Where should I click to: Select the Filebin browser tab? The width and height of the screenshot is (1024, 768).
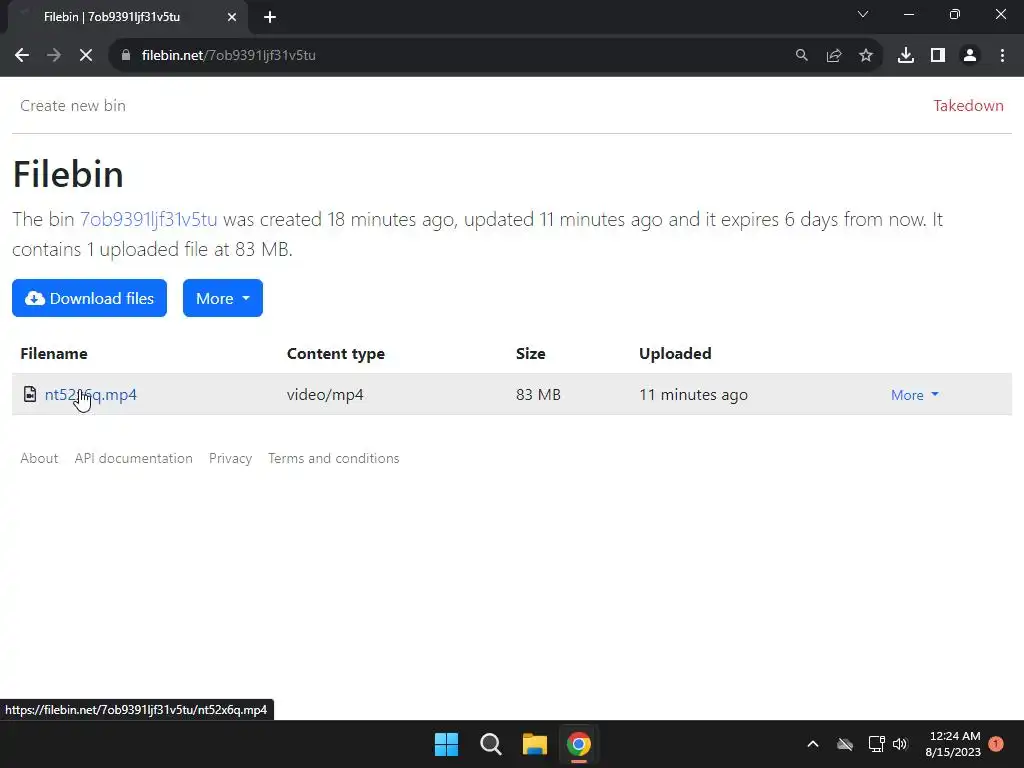[127, 17]
